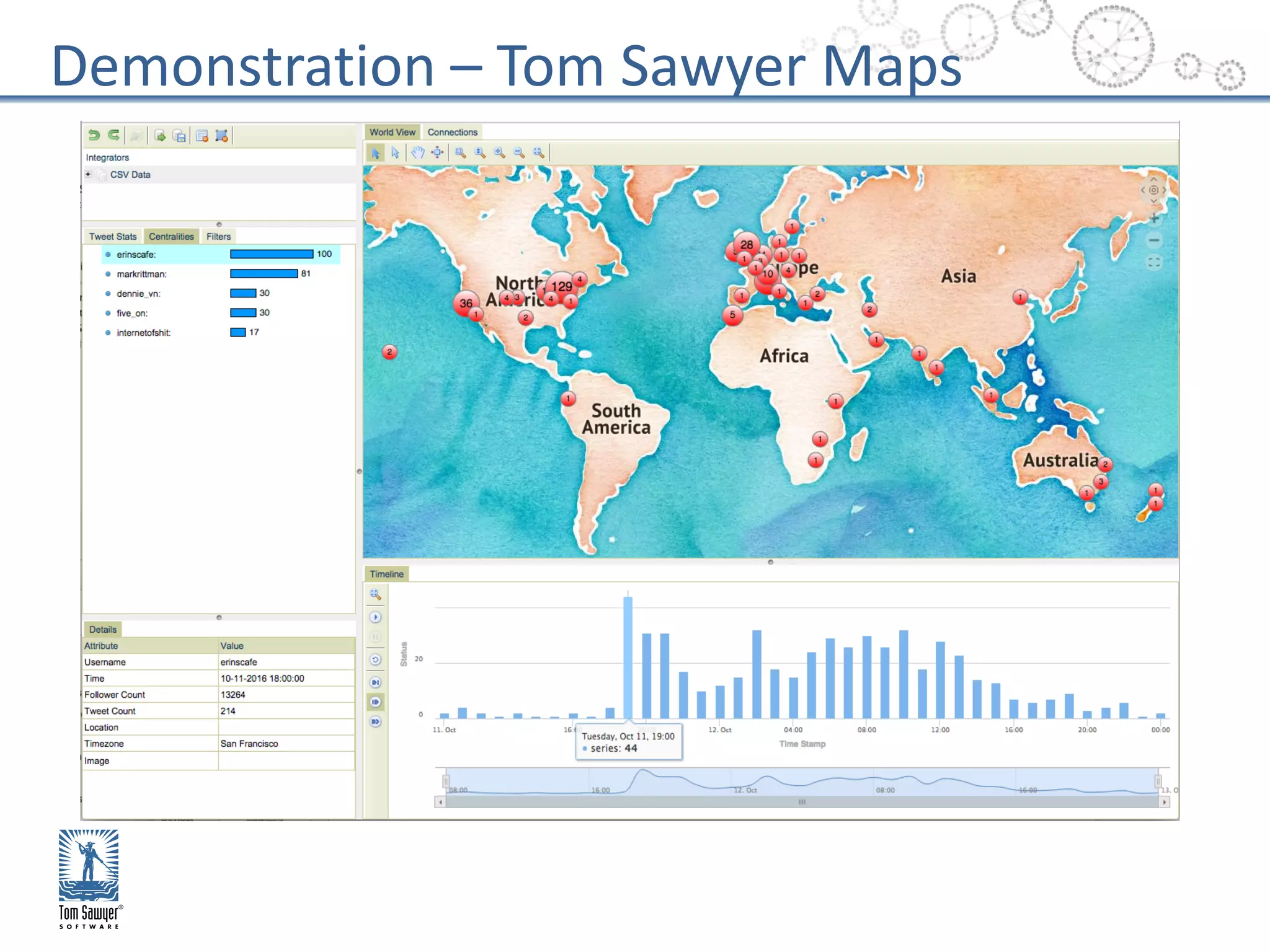Click the Attribute column header
The height and width of the screenshot is (952, 1270).
[150, 646]
